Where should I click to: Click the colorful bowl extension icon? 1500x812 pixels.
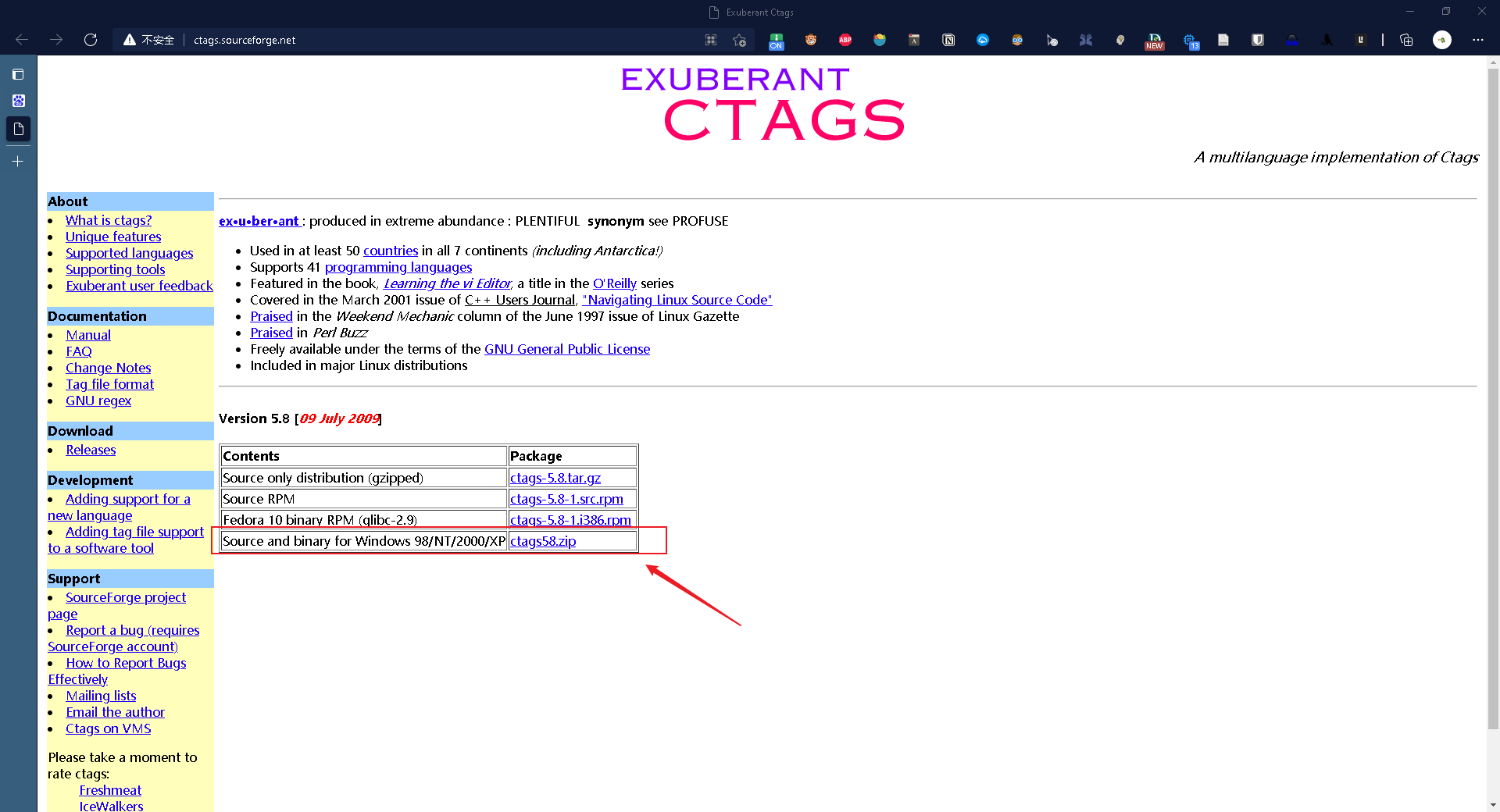click(880, 40)
